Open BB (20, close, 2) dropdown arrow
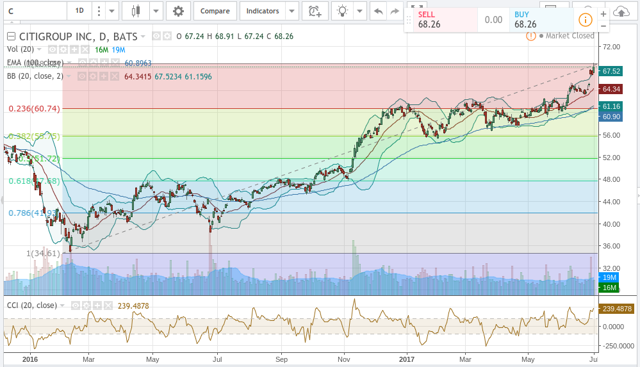 tap(69, 76)
